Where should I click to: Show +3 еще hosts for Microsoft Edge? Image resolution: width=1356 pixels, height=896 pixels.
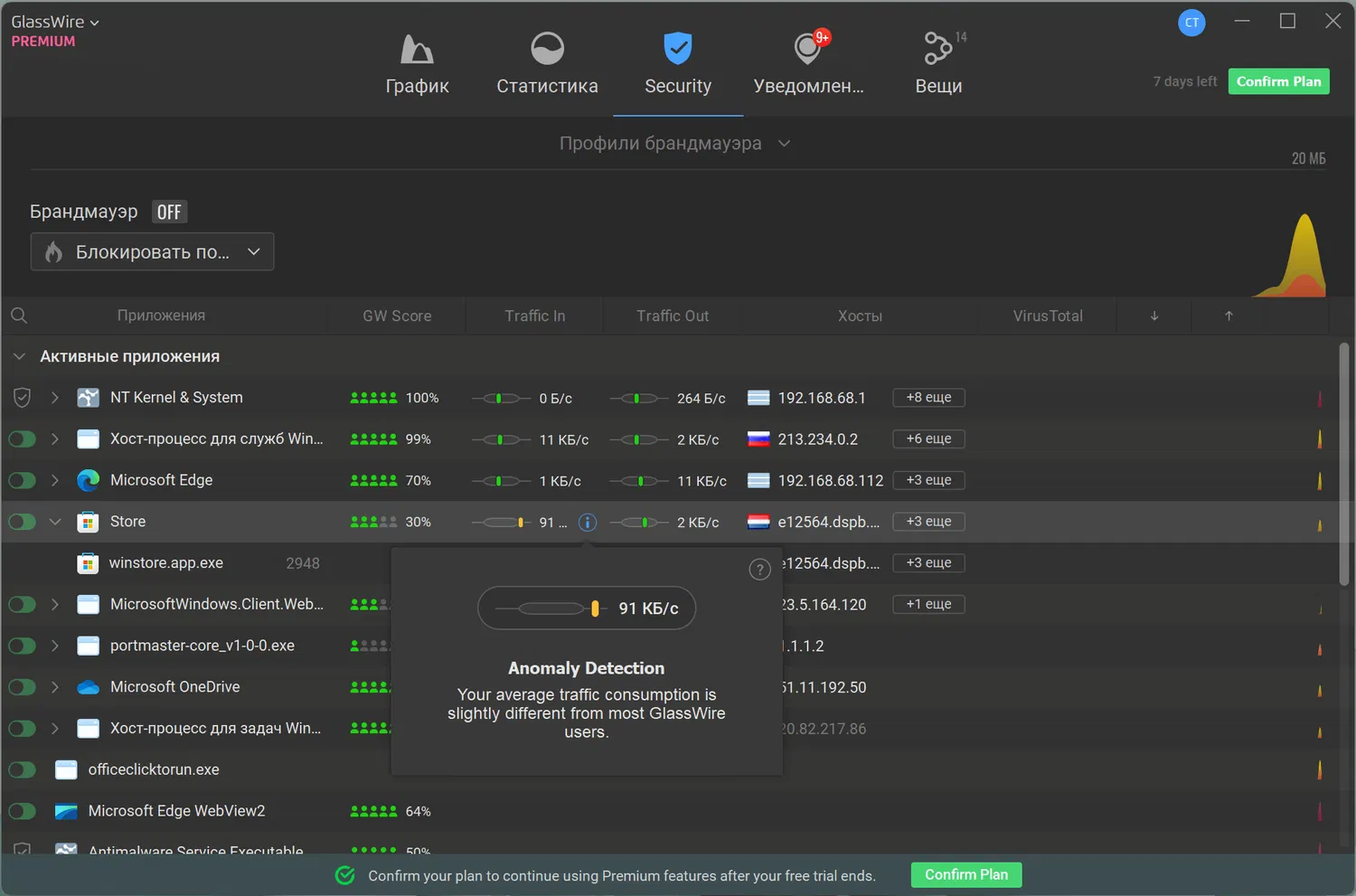(928, 480)
